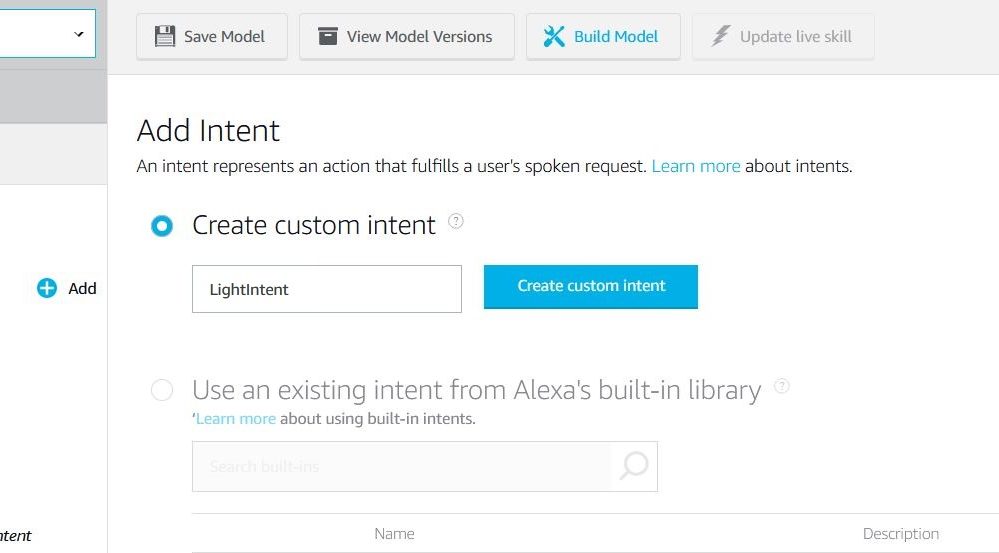Follow the Learn more link about intents

coord(696,166)
